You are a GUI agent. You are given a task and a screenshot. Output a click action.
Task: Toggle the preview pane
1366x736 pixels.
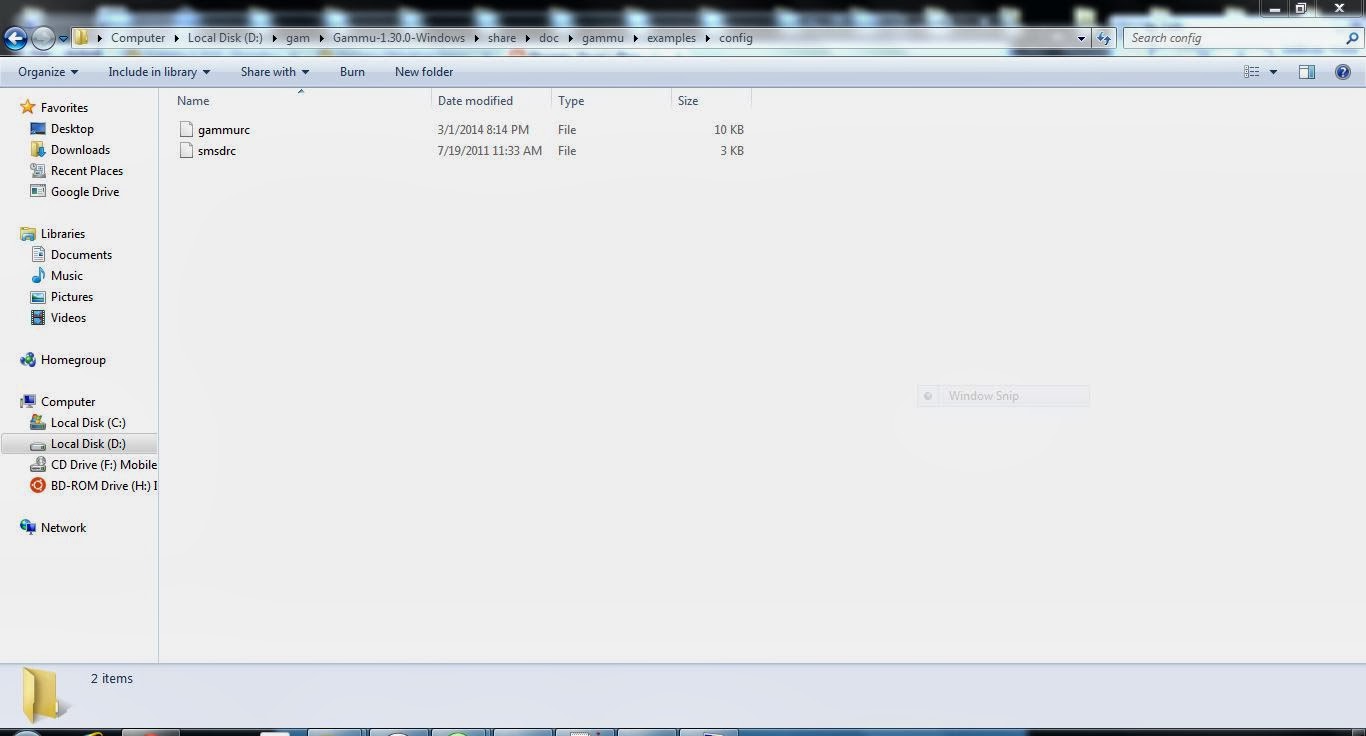pos(1307,72)
